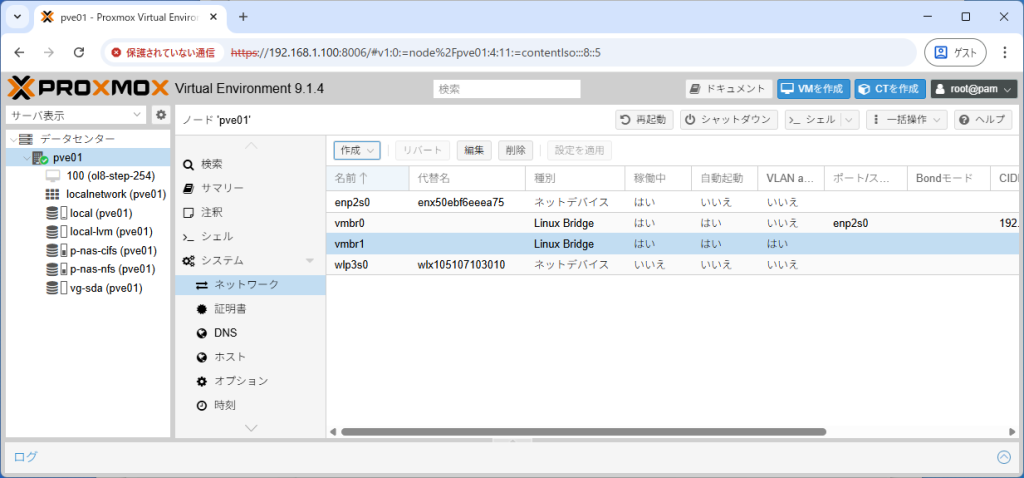Open the 時刻 time settings
The height and width of the screenshot is (478, 1024).
click(225, 405)
